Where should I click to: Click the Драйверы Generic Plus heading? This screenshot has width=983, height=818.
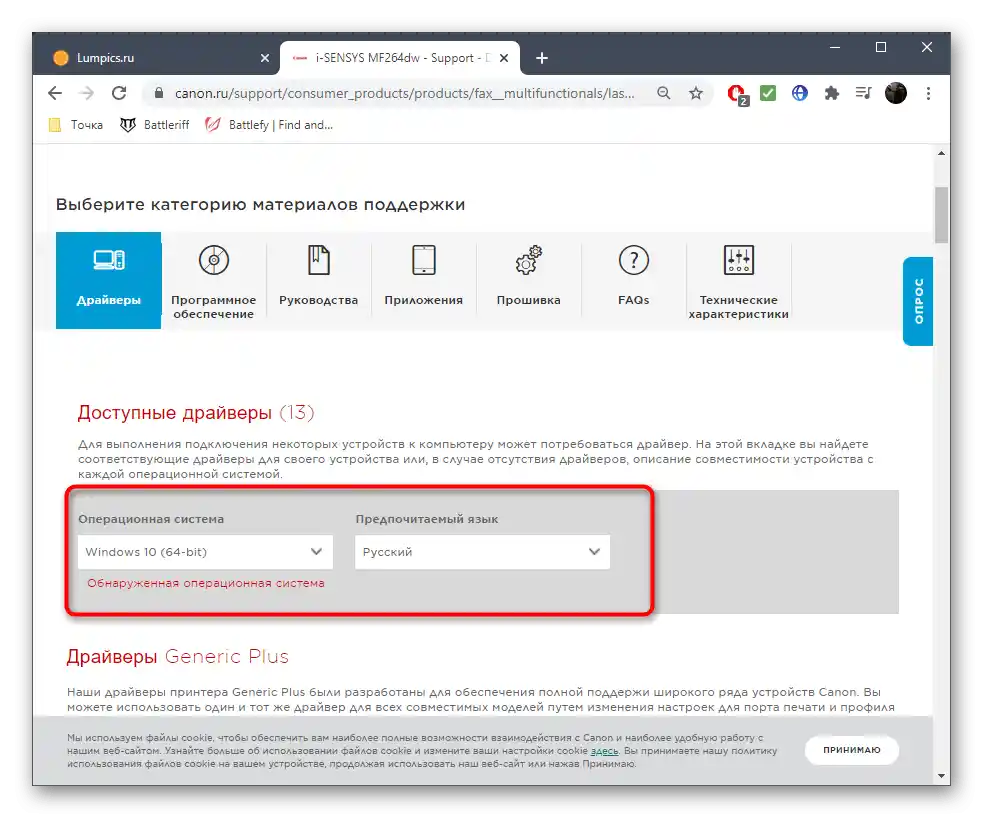(177, 656)
